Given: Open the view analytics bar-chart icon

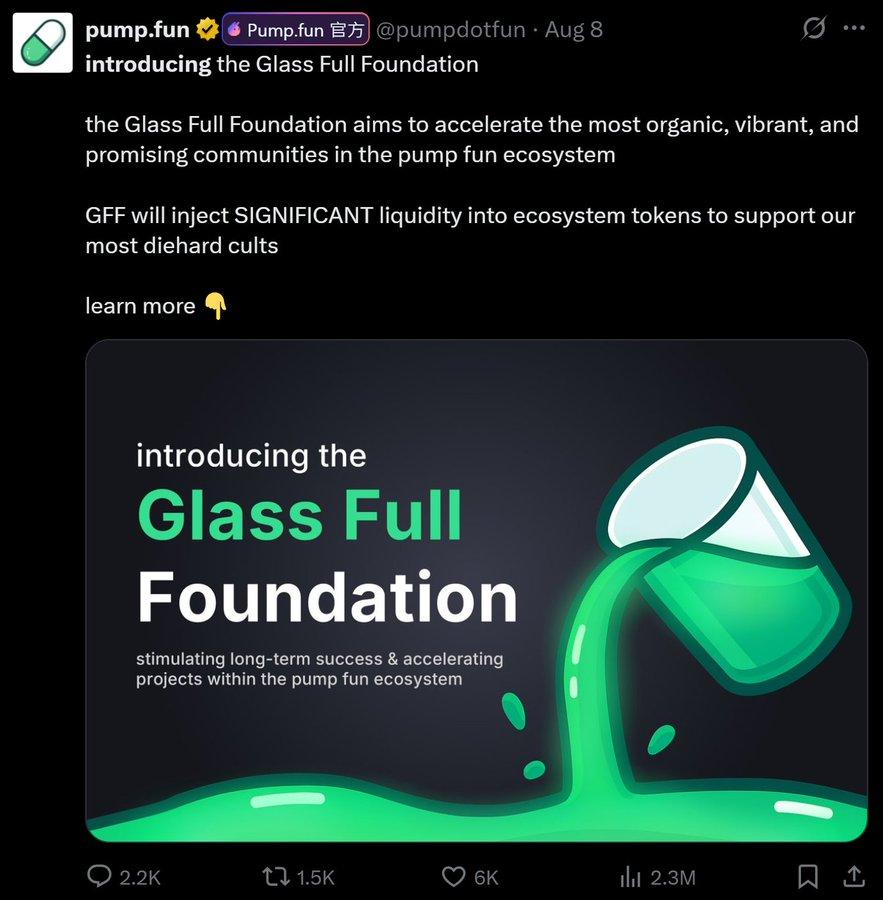Looking at the screenshot, I should 630,877.
